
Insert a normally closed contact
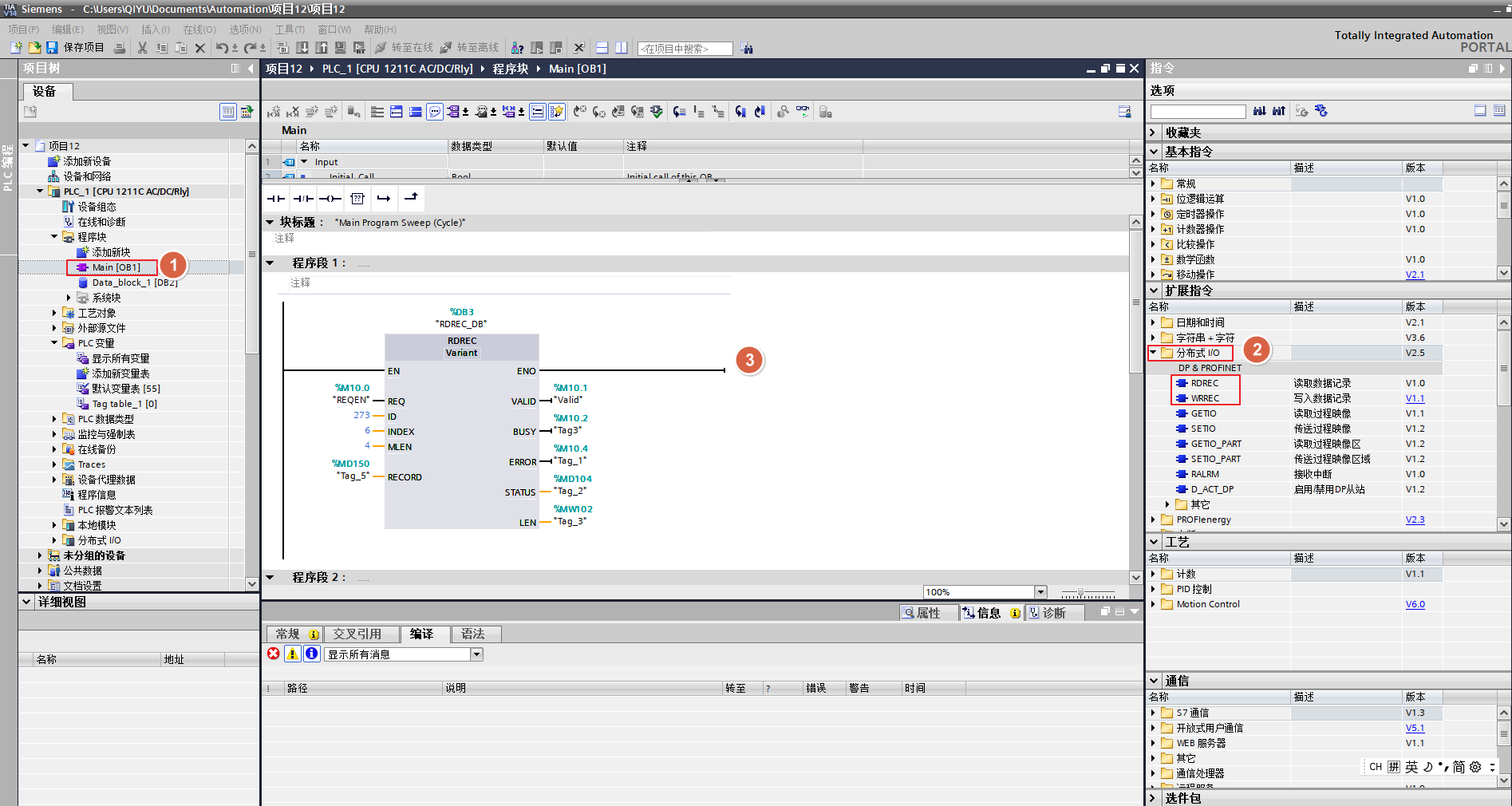(302, 198)
